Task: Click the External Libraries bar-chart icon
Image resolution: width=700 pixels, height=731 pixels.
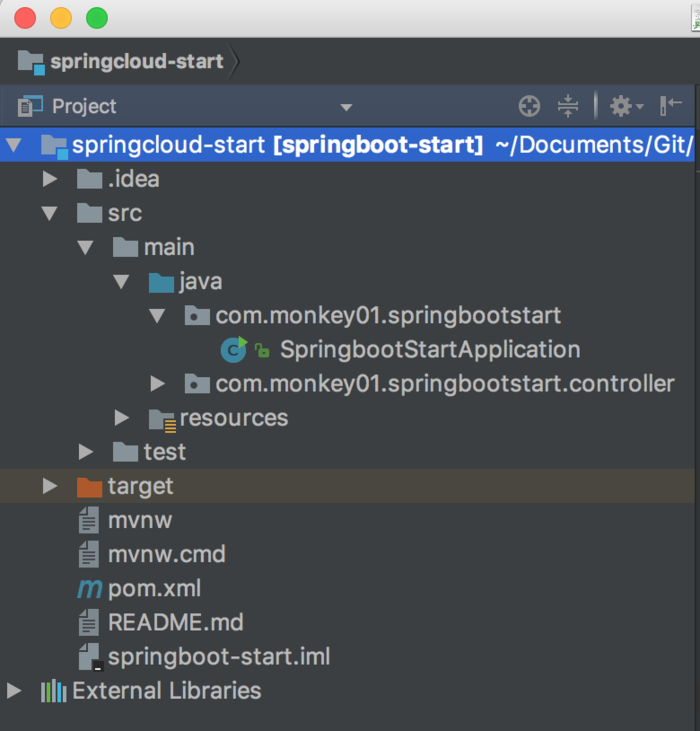Action: [x=54, y=690]
